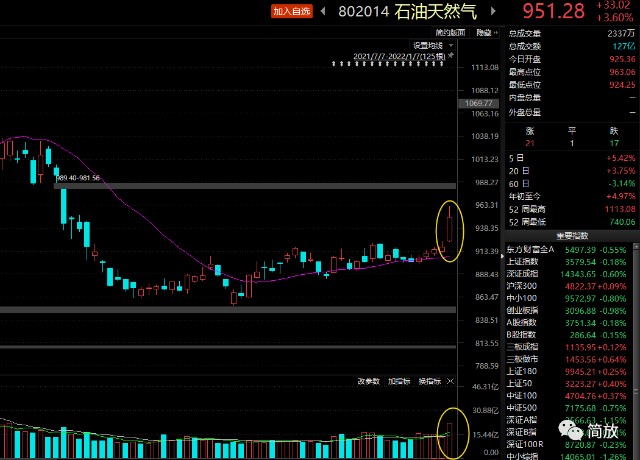640x460 pixels.
Task: Open 三板成指 index row
Action: click(x=568, y=347)
